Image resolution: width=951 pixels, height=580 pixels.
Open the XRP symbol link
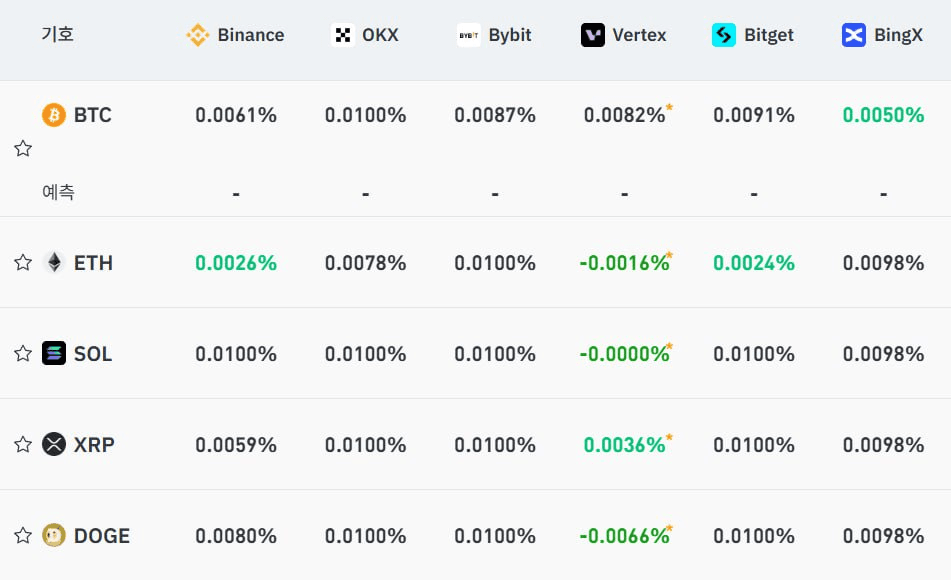click(x=94, y=445)
